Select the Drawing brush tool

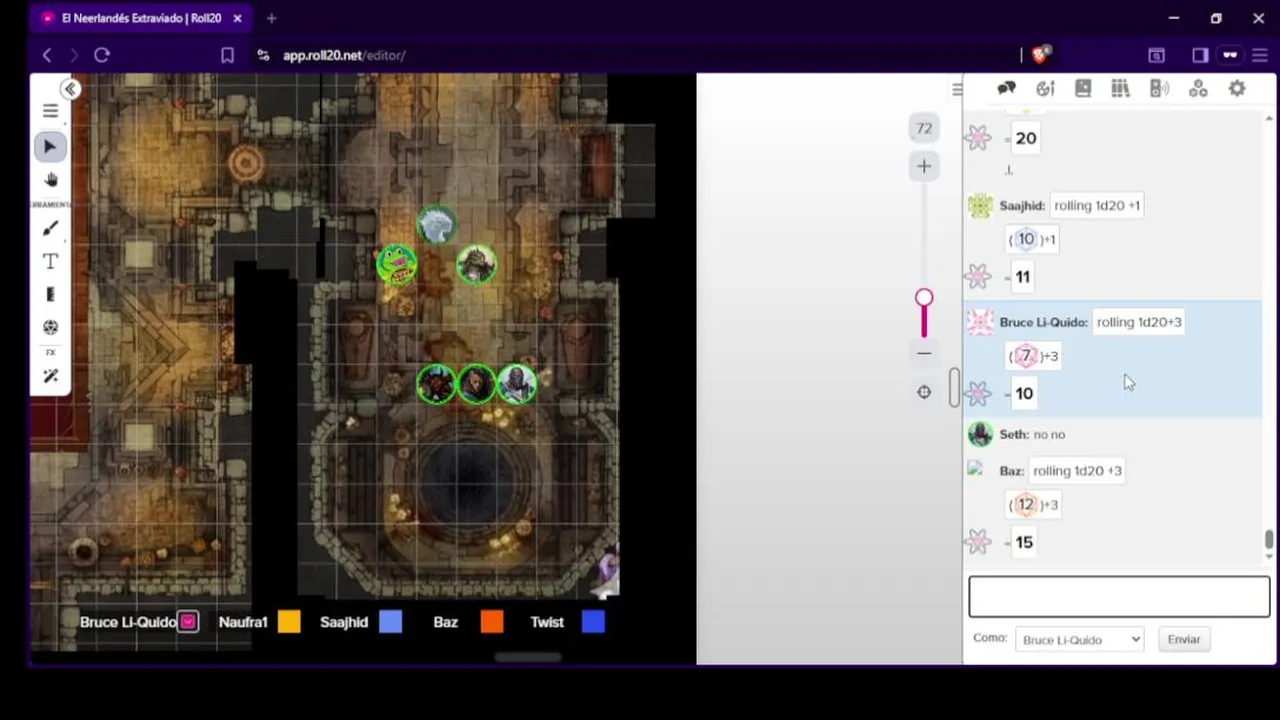click(51, 228)
